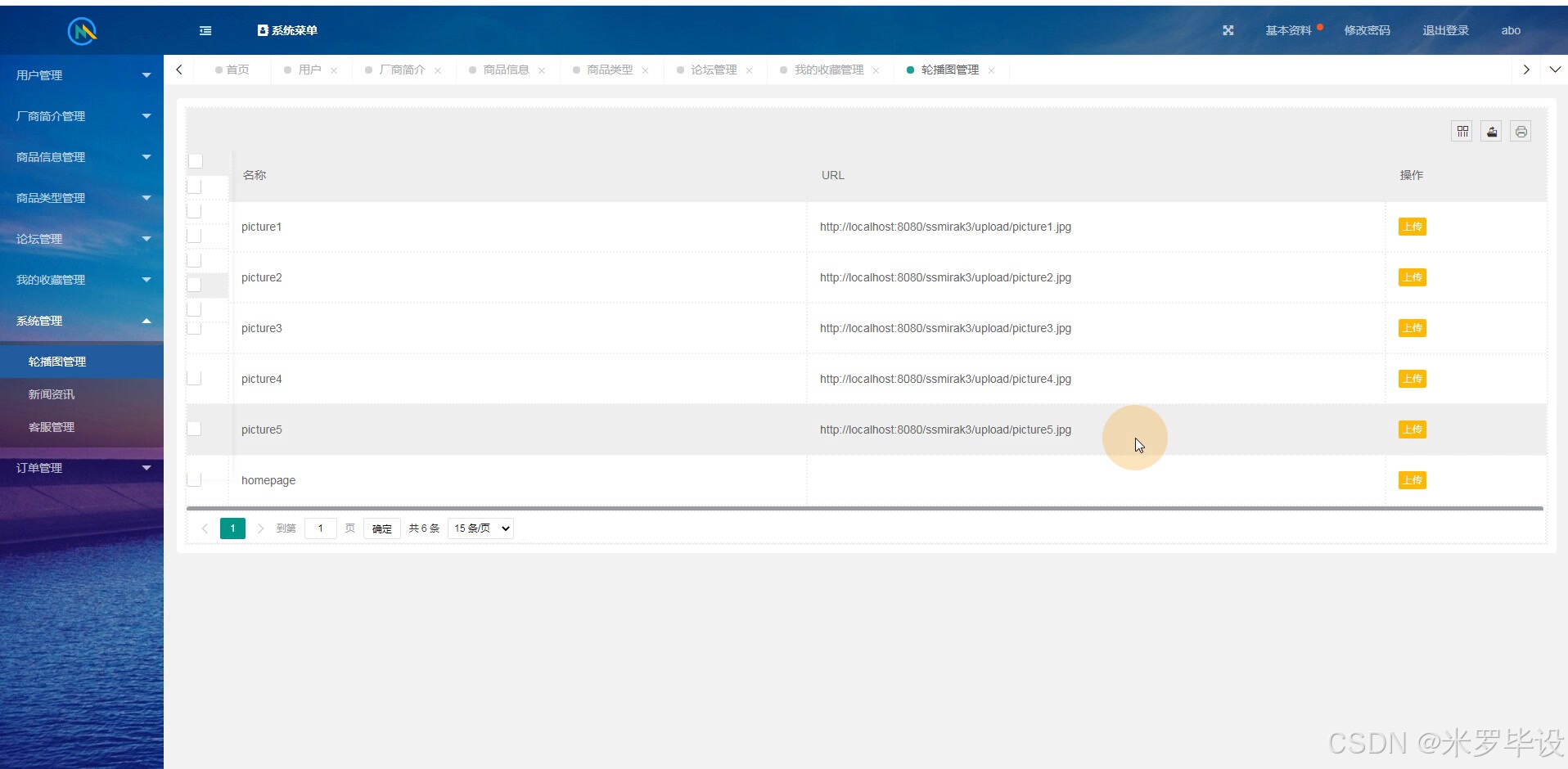Open the 15 条/页 page size dropdown
The image size is (1568, 769).
pos(480,528)
